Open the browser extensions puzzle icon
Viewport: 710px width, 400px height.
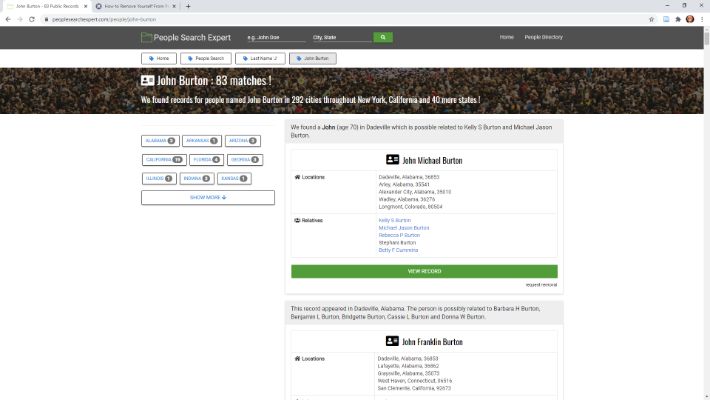pos(678,19)
